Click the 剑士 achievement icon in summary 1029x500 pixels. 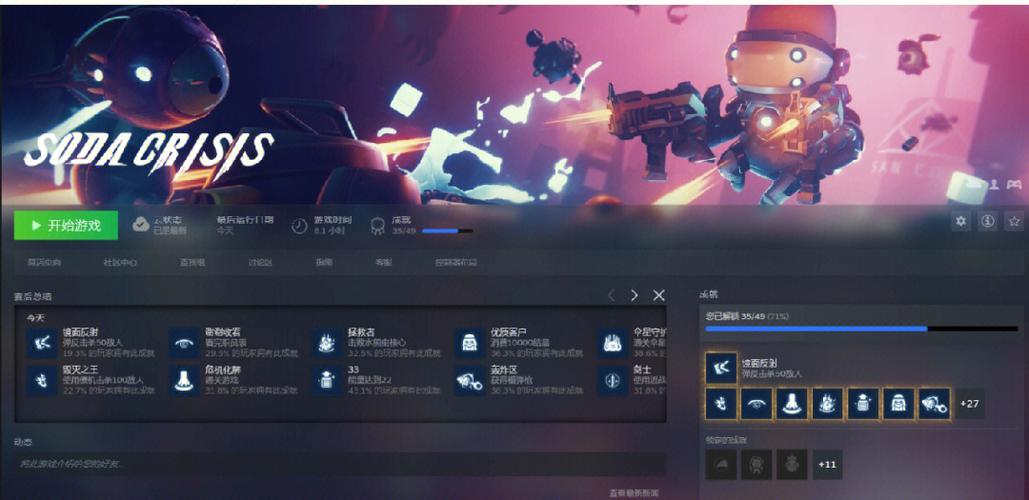pyautogui.click(x=612, y=381)
